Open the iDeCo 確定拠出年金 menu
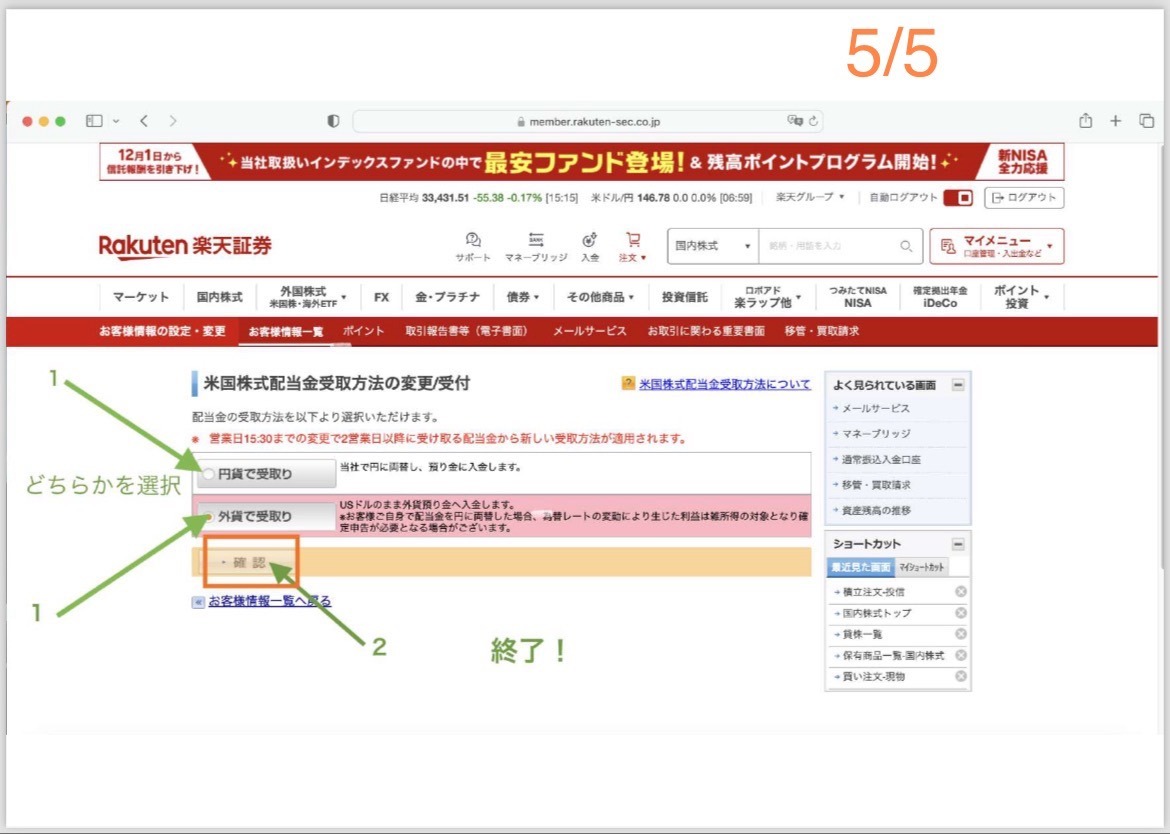 (x=939, y=297)
